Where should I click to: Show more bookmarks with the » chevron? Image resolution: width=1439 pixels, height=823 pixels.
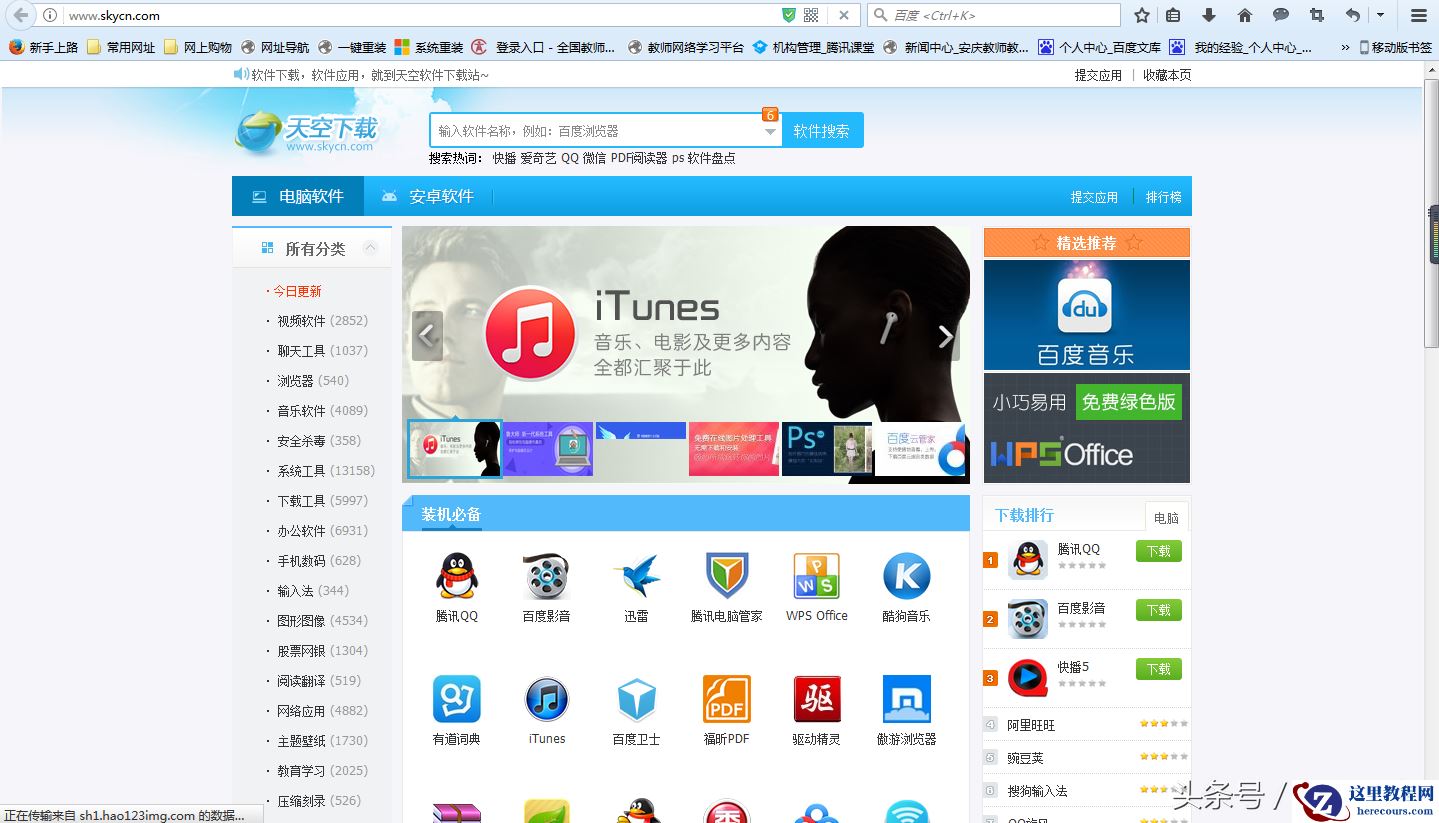click(x=1345, y=47)
